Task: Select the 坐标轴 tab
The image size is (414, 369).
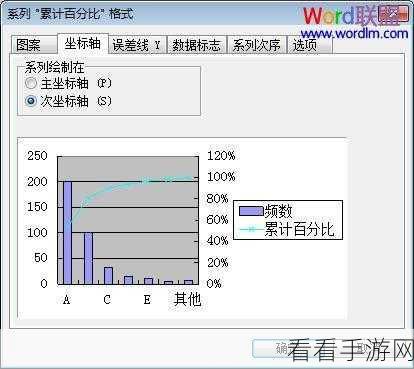Action: point(83,43)
